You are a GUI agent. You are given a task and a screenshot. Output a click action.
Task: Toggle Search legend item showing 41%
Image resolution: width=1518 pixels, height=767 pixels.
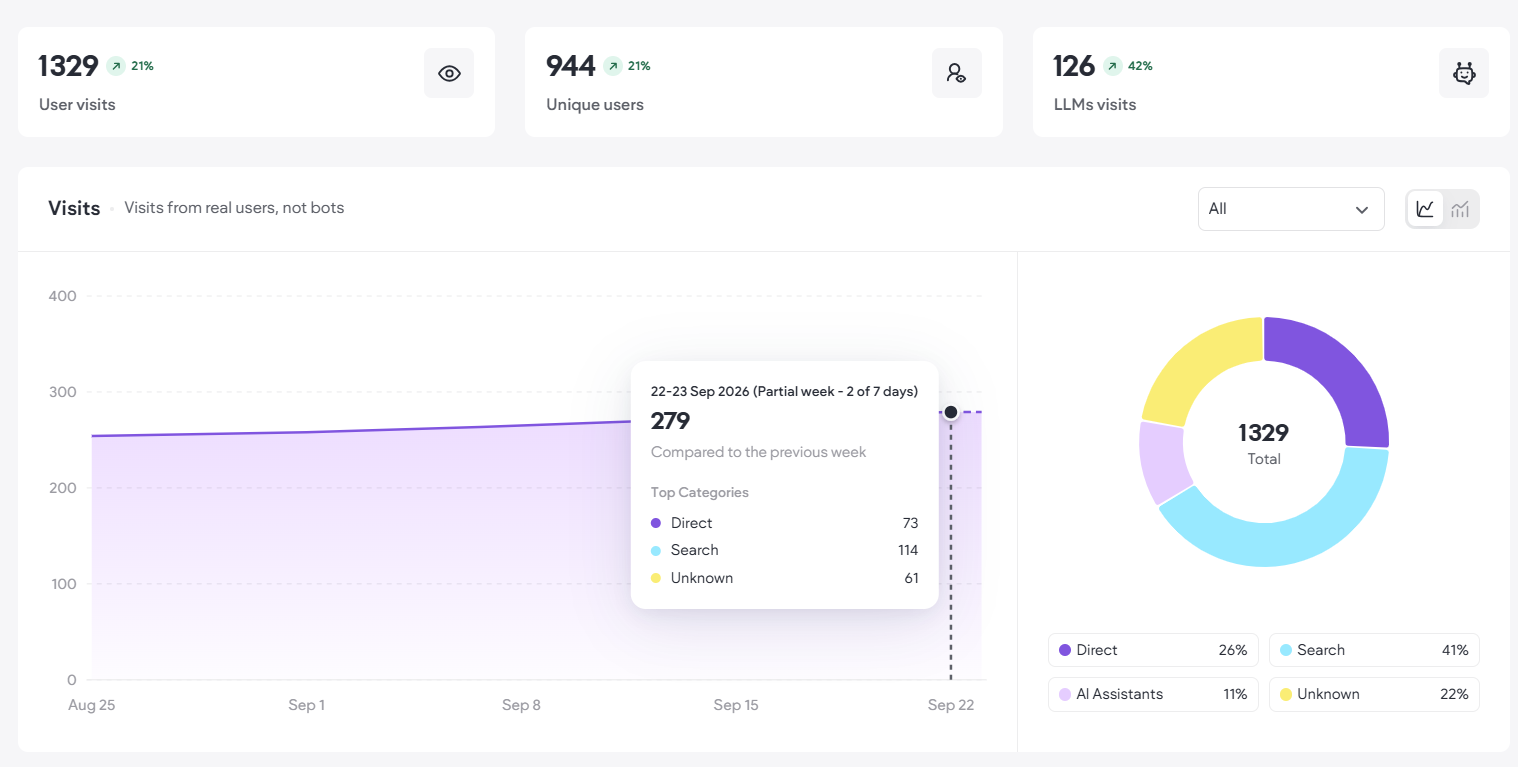[1374, 650]
